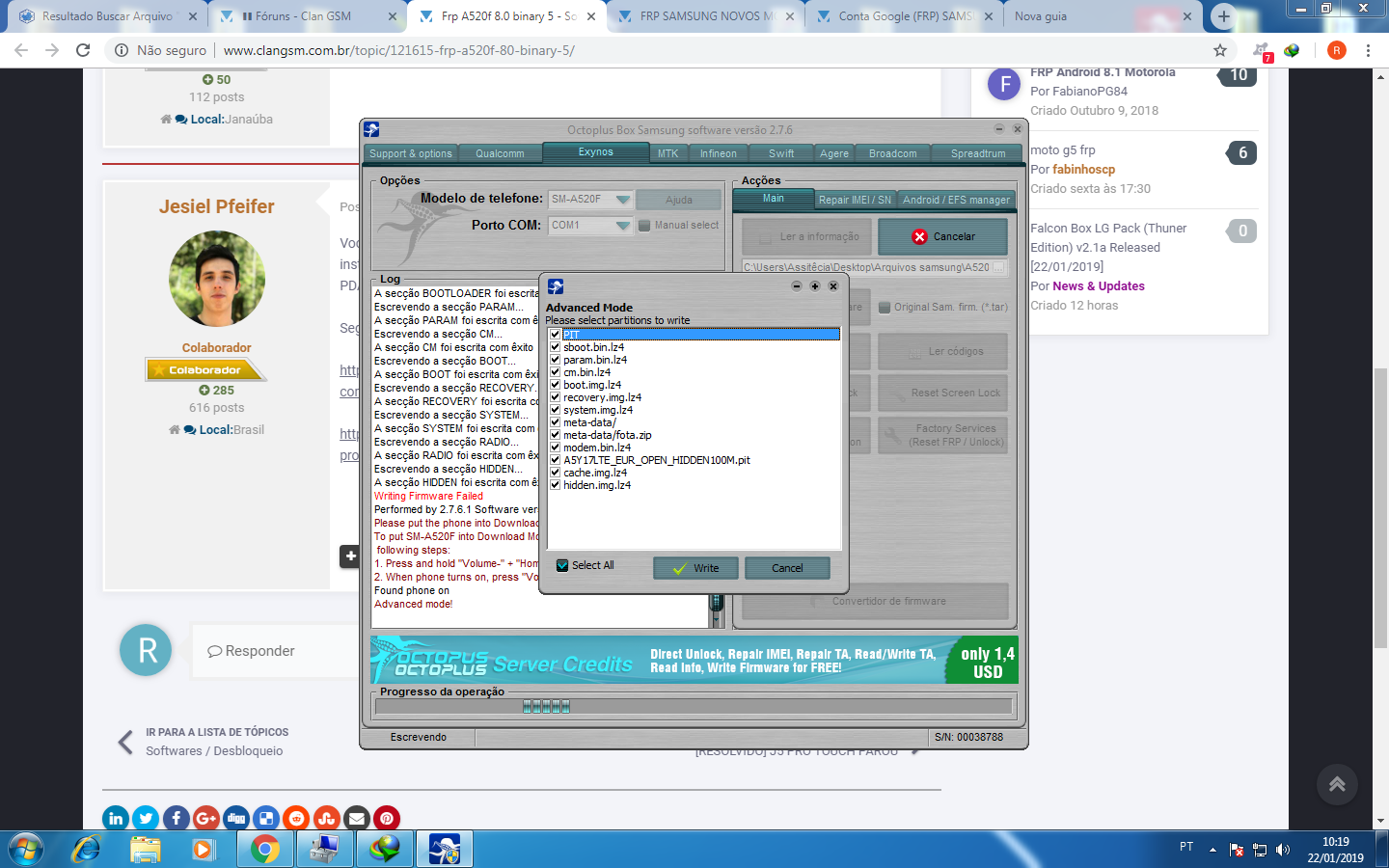Screen dimensions: 1389x868
Task: Click the Octopus Server Credits banner
Action: click(x=694, y=660)
